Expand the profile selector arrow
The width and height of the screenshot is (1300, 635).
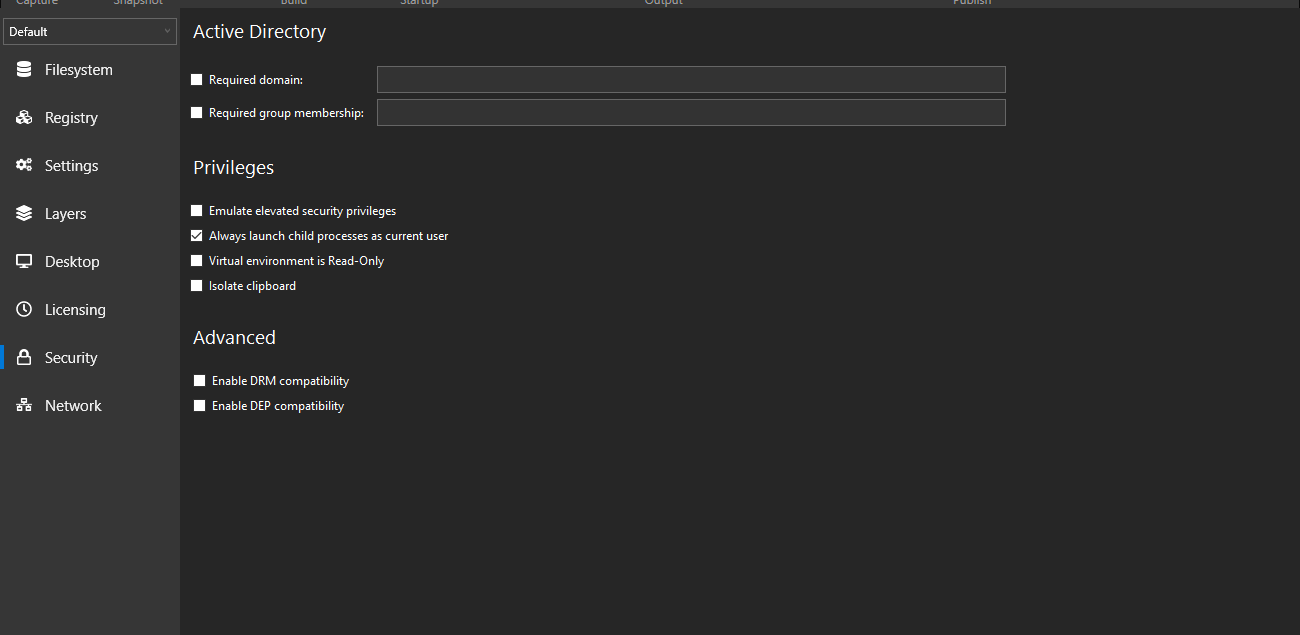pos(167,31)
